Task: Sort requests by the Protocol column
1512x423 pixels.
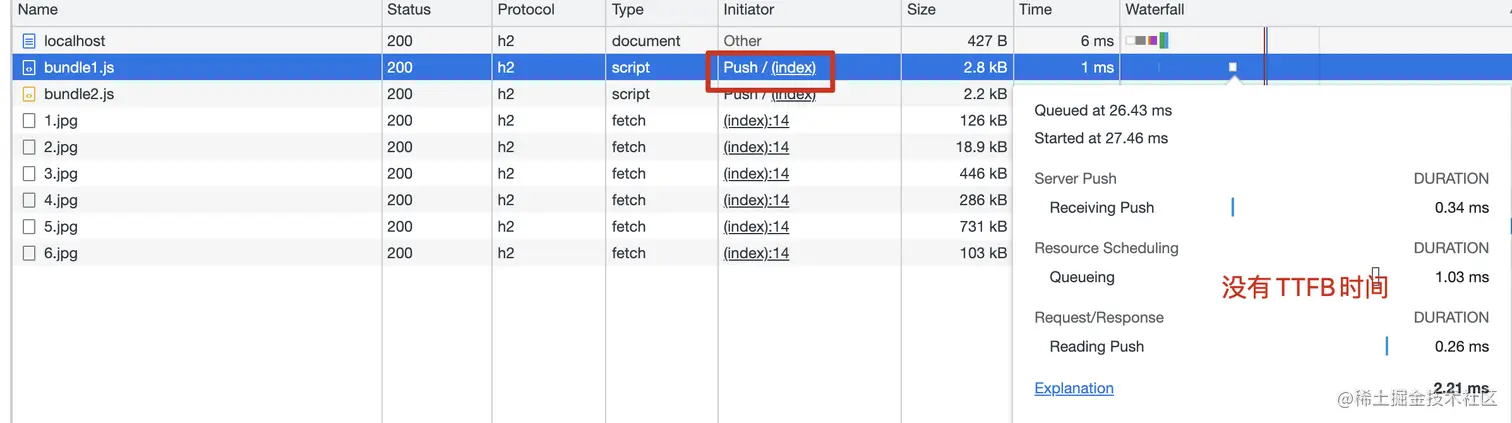Action: (x=526, y=10)
